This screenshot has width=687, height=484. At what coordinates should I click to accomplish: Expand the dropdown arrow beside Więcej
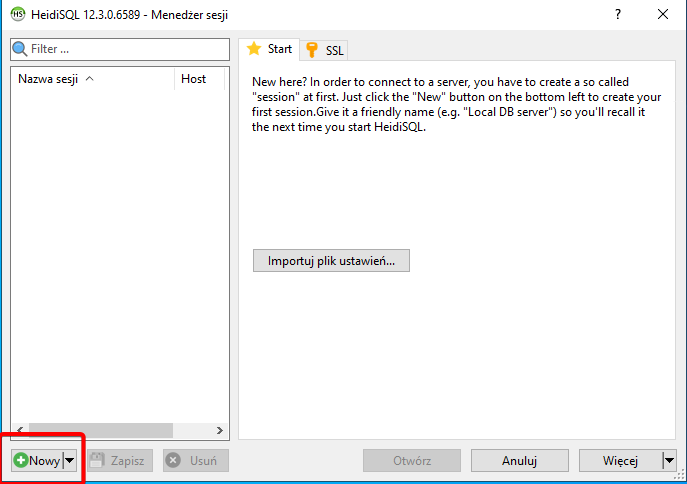[x=668, y=461]
